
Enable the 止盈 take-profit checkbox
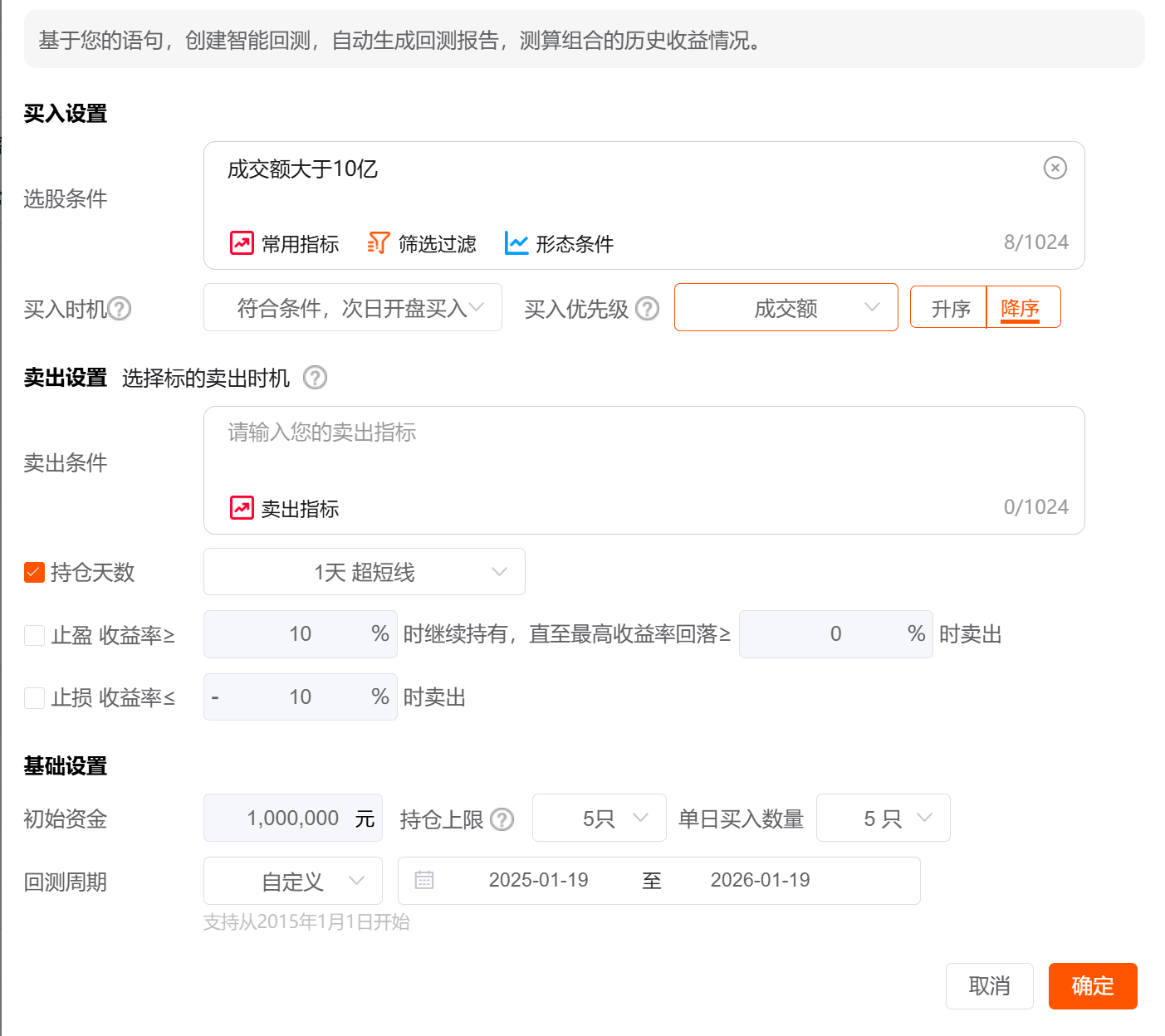pos(33,634)
